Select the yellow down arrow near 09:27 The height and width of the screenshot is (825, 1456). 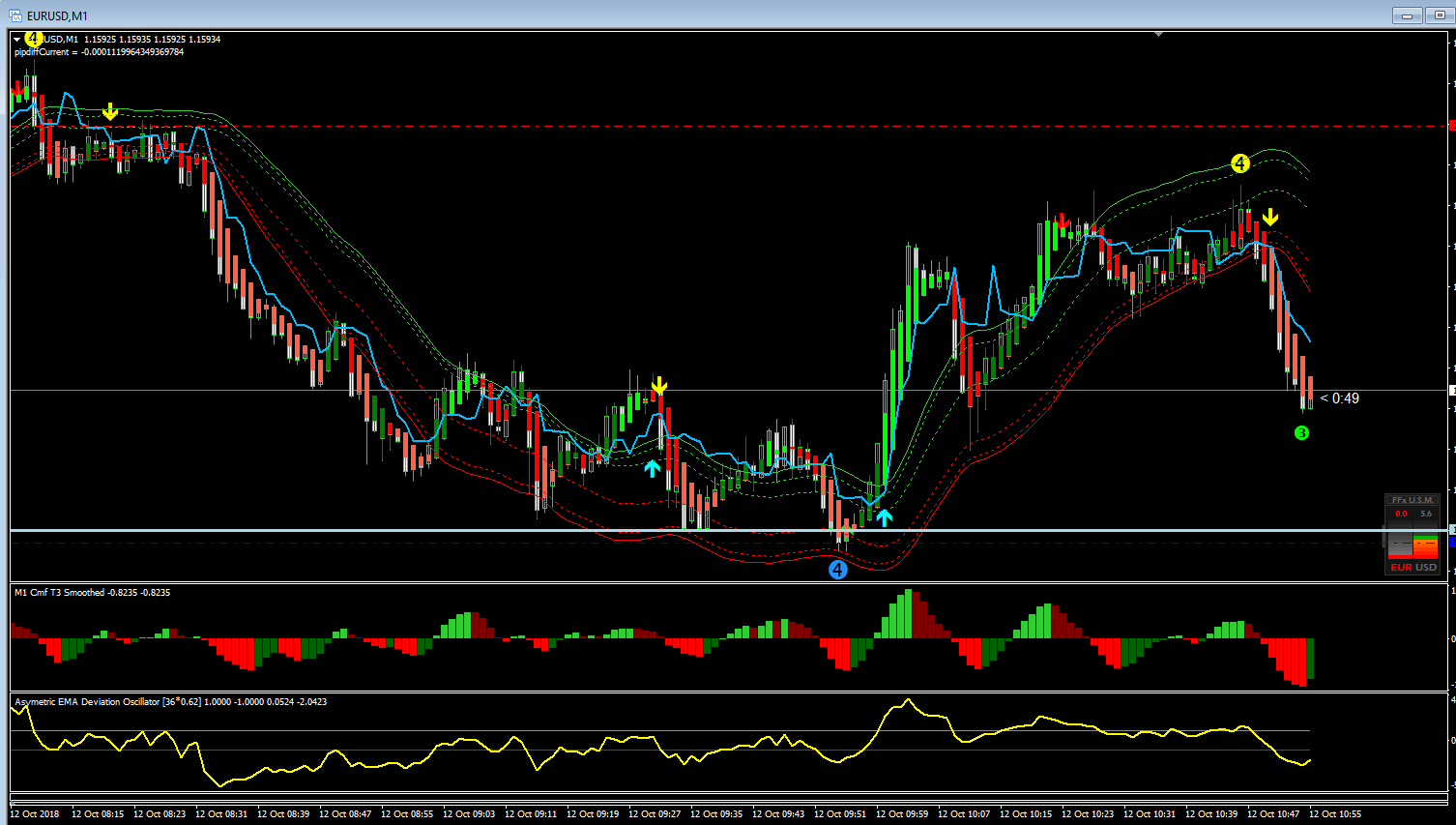tap(659, 388)
